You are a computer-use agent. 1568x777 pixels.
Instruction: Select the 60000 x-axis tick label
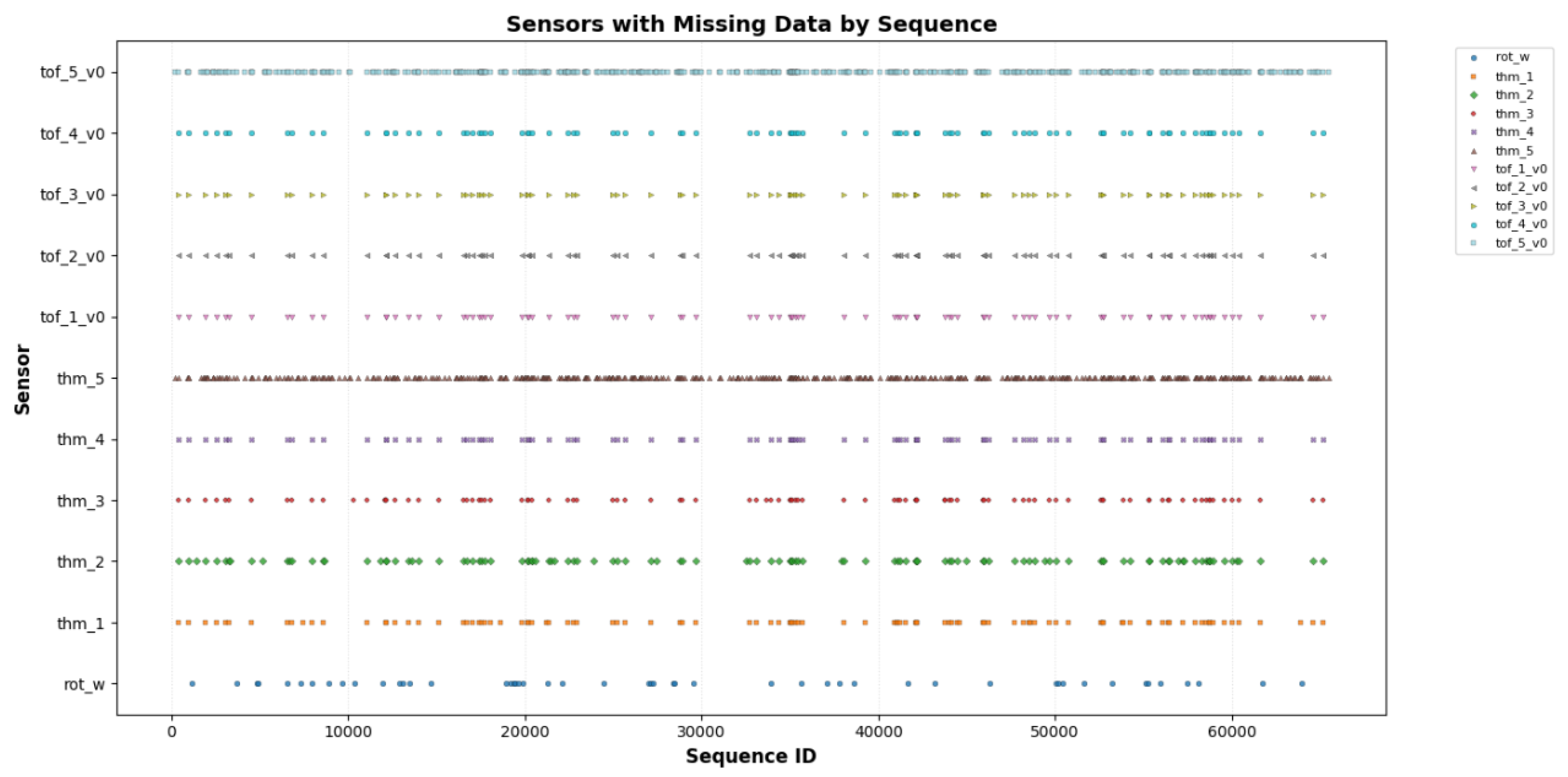tap(1232, 732)
